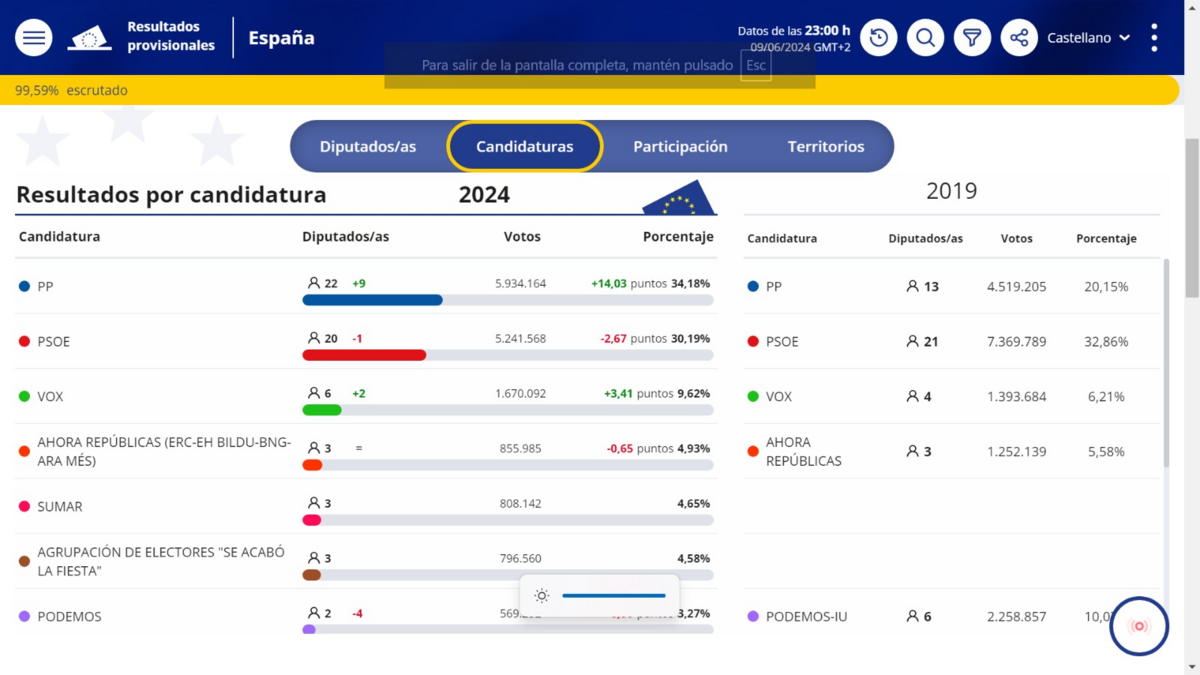Click the brightness sun icon
The image size is (1200, 675).
pos(542,596)
